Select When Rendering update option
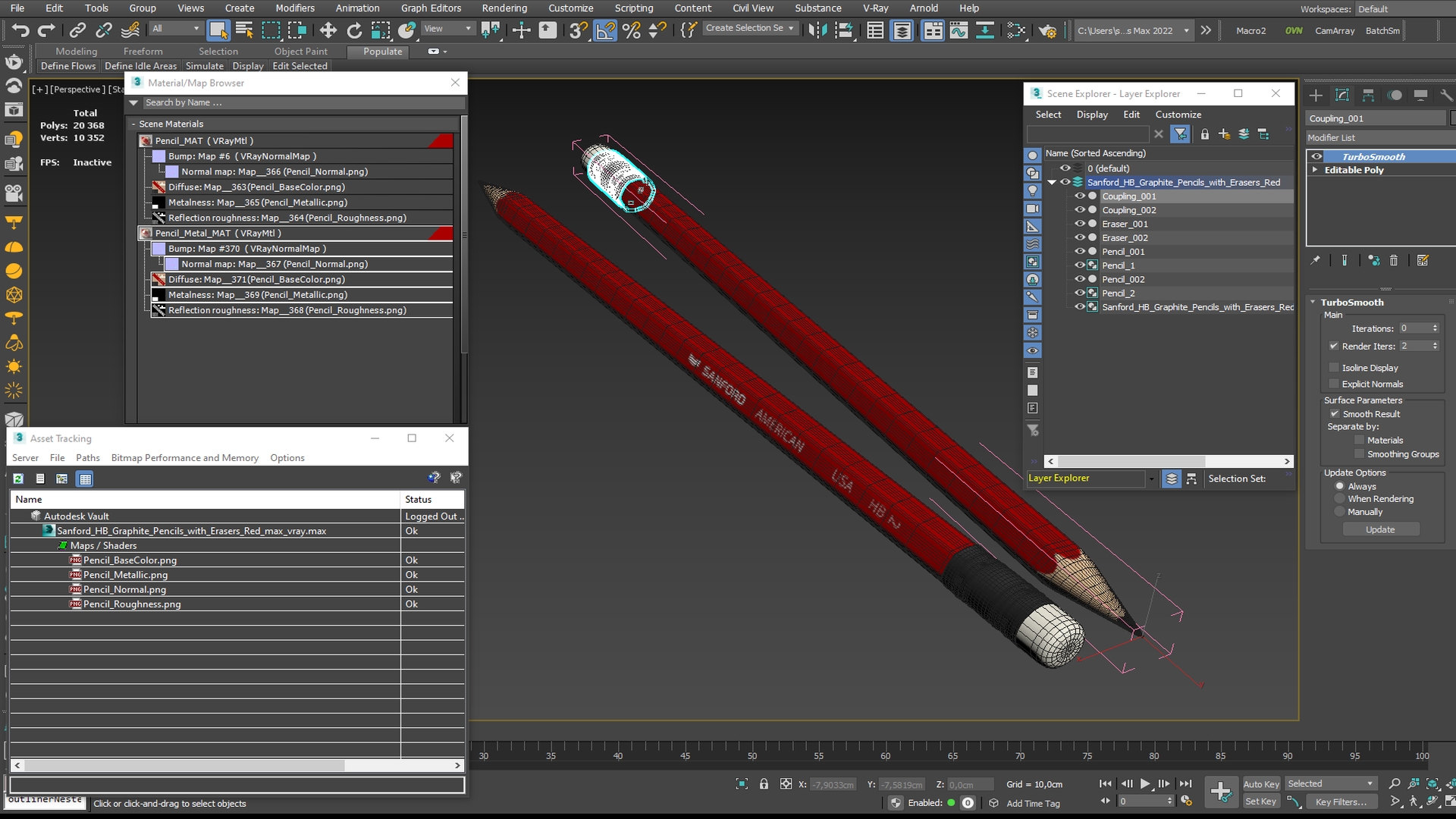The image size is (1456, 819). coord(1340,499)
